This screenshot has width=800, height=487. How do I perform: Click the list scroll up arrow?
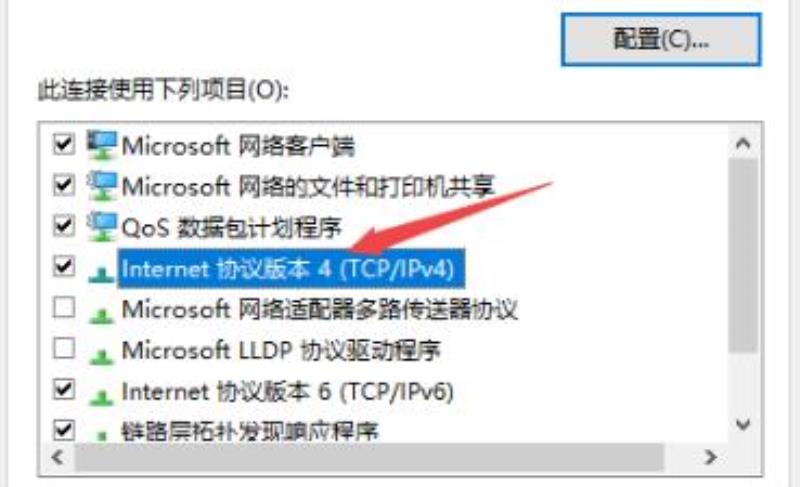click(743, 144)
